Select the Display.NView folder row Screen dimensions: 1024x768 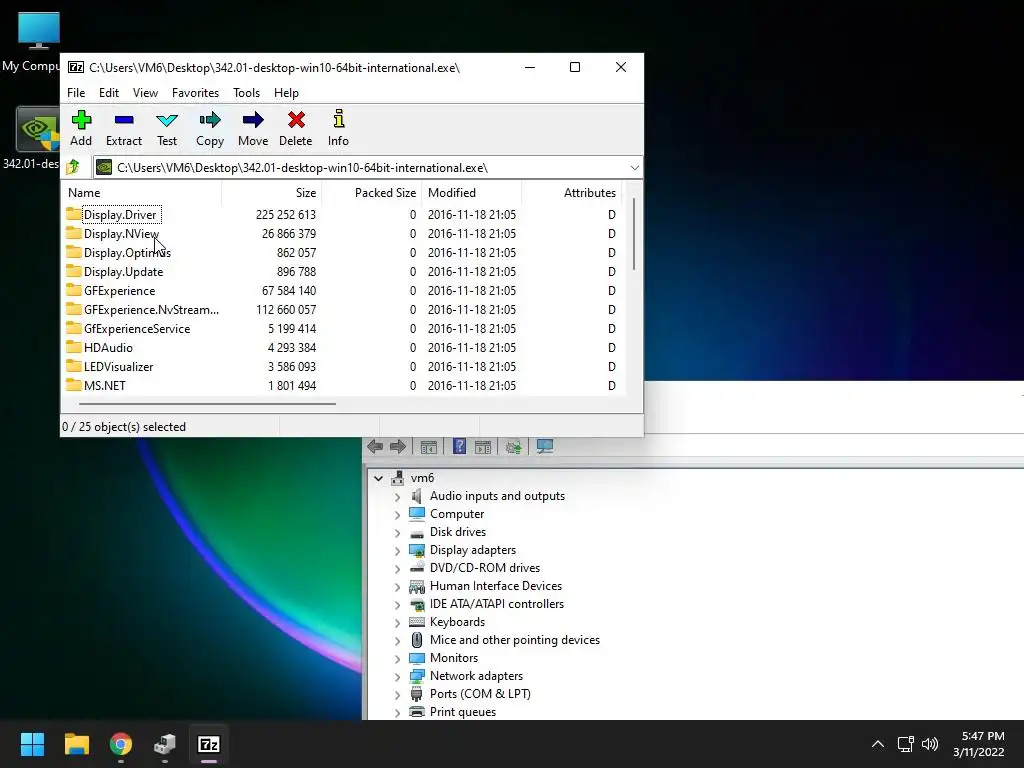[341, 234]
